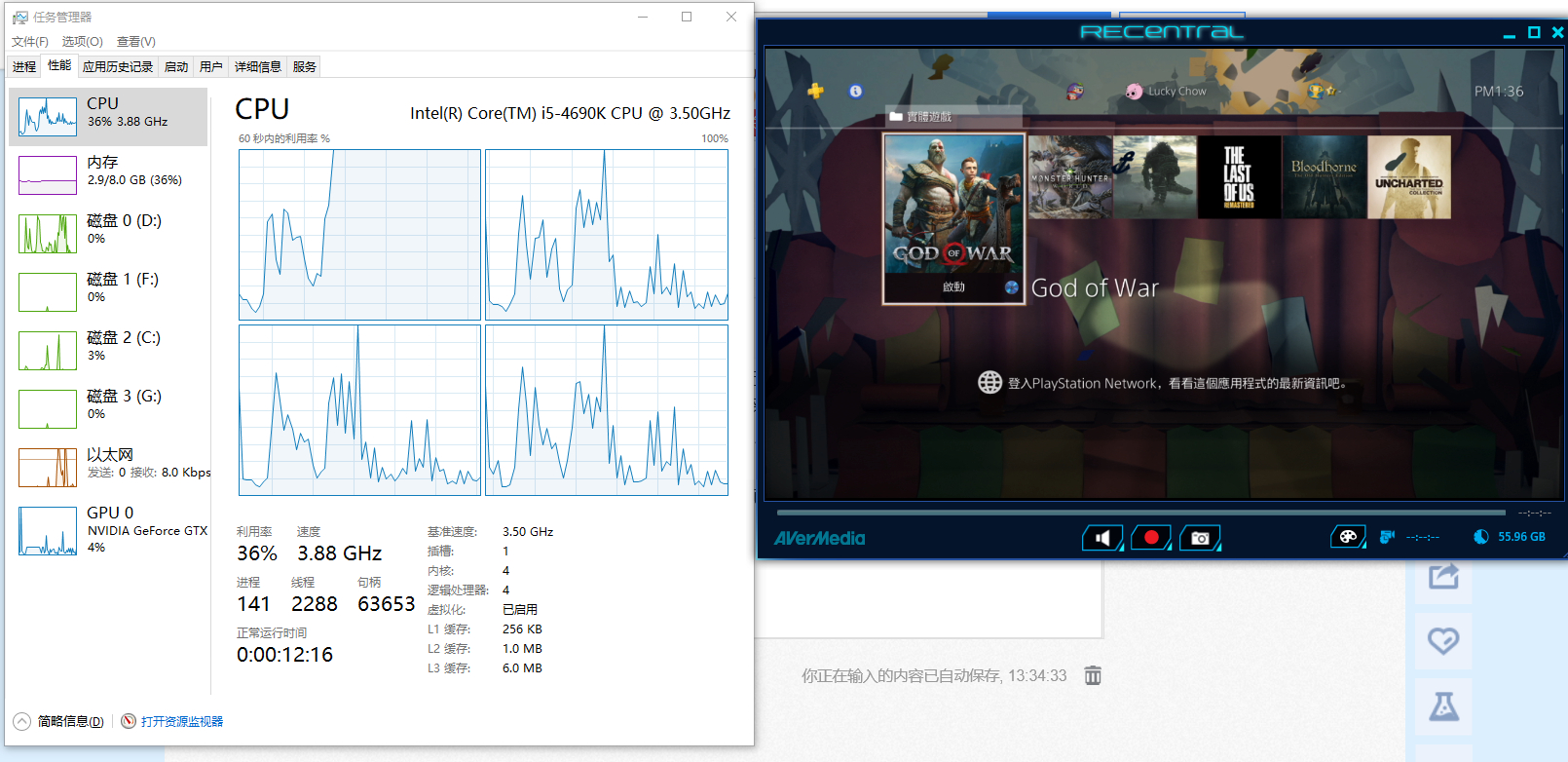Click the AVerMedia logo in RECentral
Viewport: 1568px width, 762px height.
coord(819,538)
